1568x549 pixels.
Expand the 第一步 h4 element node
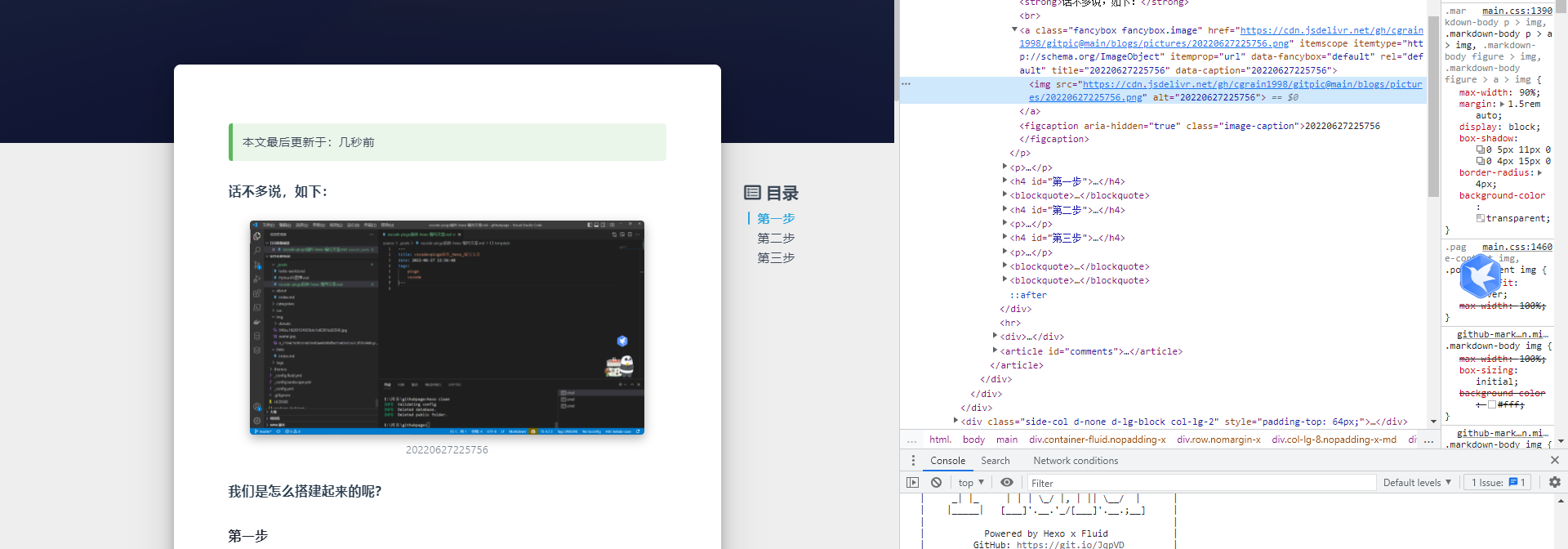1005,181
